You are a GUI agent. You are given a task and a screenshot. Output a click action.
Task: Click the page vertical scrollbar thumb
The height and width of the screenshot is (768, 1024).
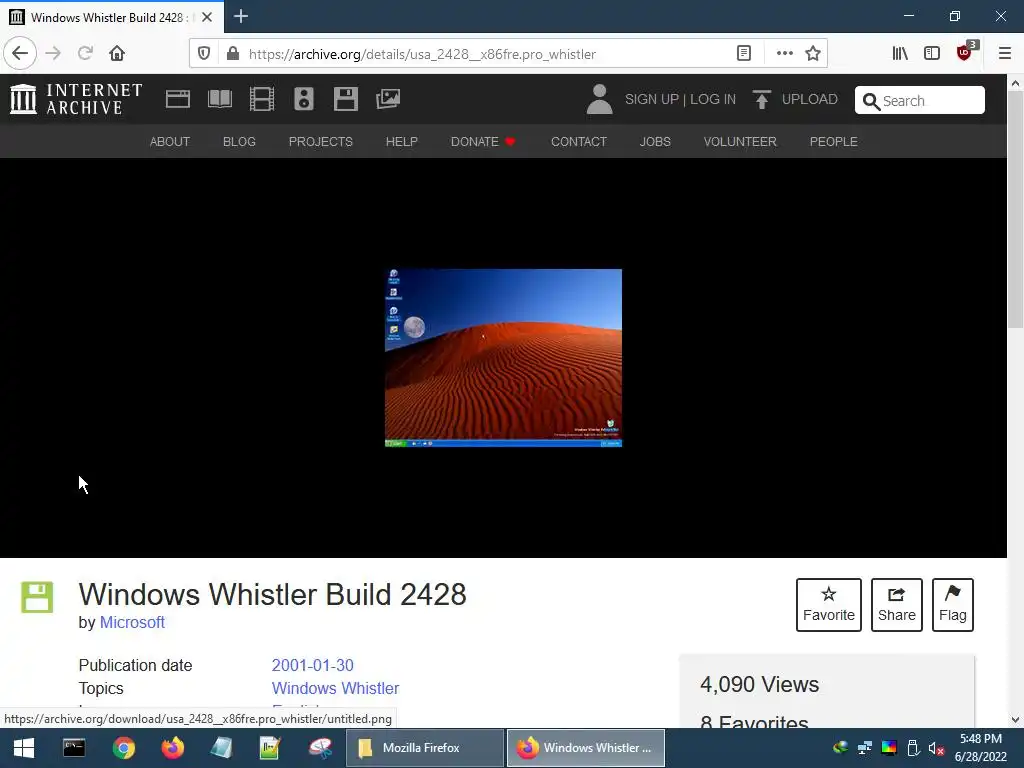pyautogui.click(x=1015, y=209)
